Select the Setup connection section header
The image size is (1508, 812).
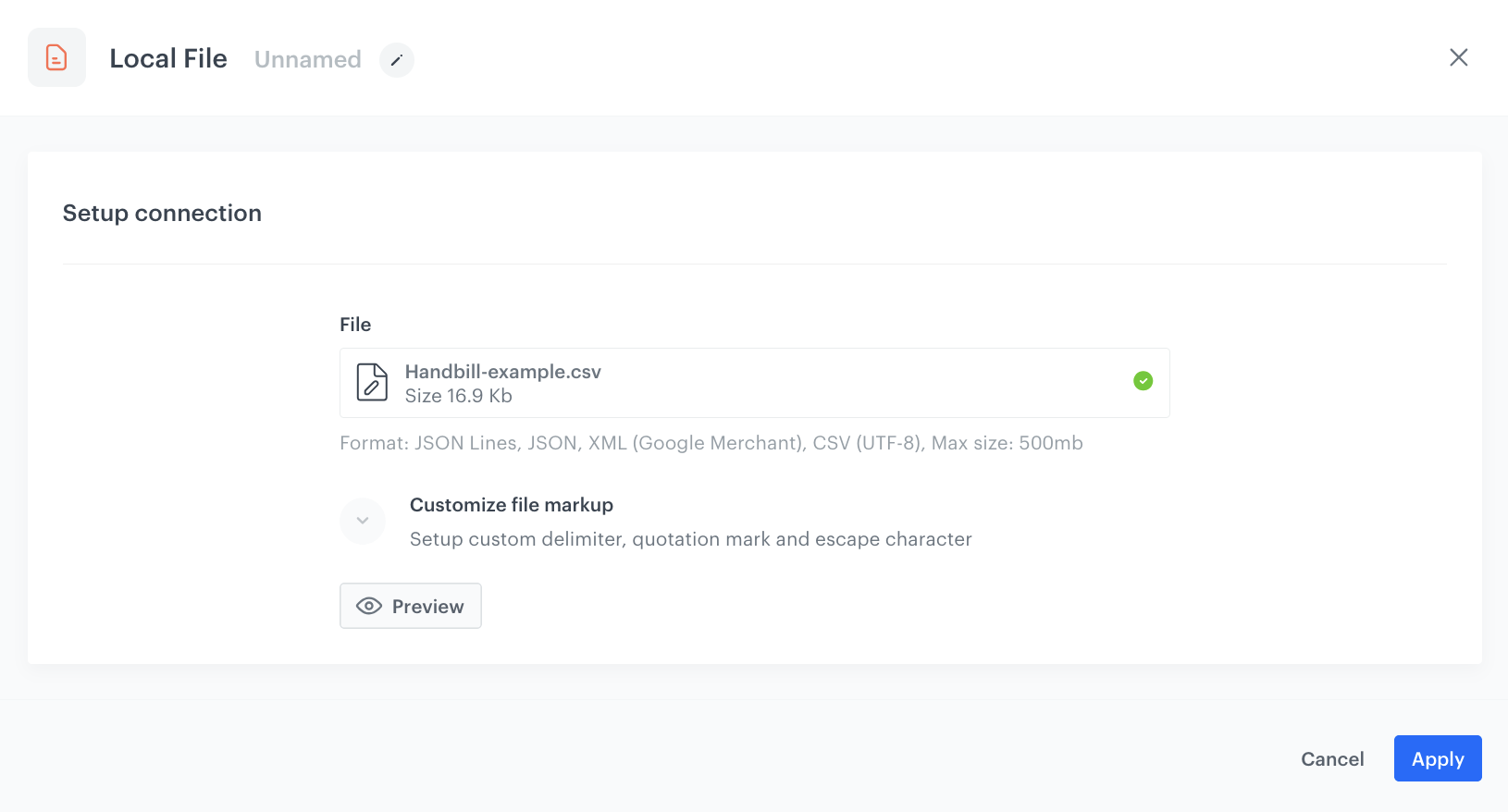coord(162,213)
